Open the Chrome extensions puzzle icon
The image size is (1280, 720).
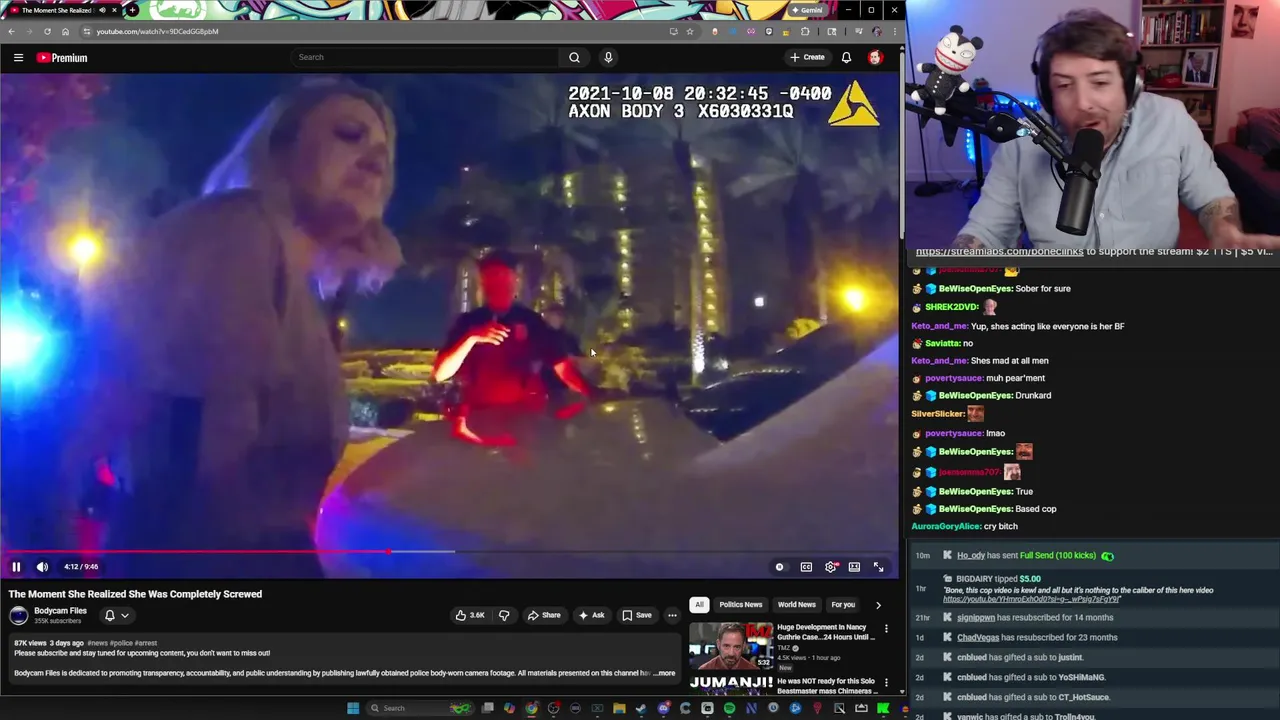[x=805, y=31]
